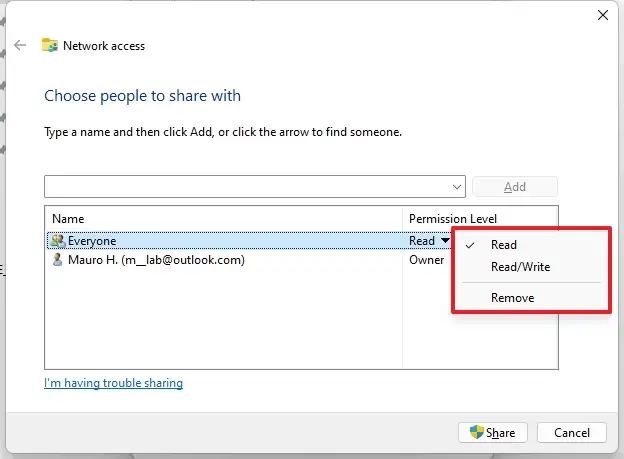Screen dimensions: 624x459
Task: Click the back arrow icon
Action: click(x=20, y=45)
